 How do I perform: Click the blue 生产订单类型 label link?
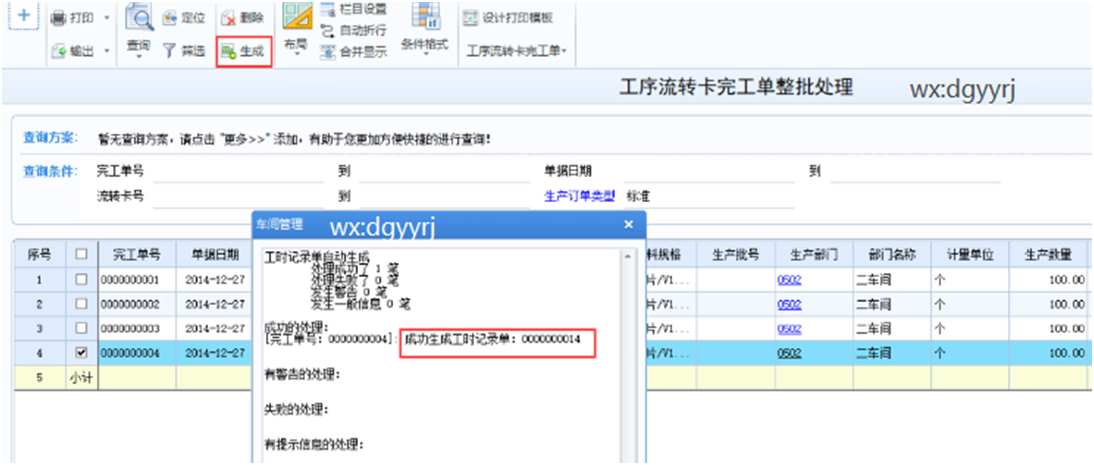tap(580, 196)
